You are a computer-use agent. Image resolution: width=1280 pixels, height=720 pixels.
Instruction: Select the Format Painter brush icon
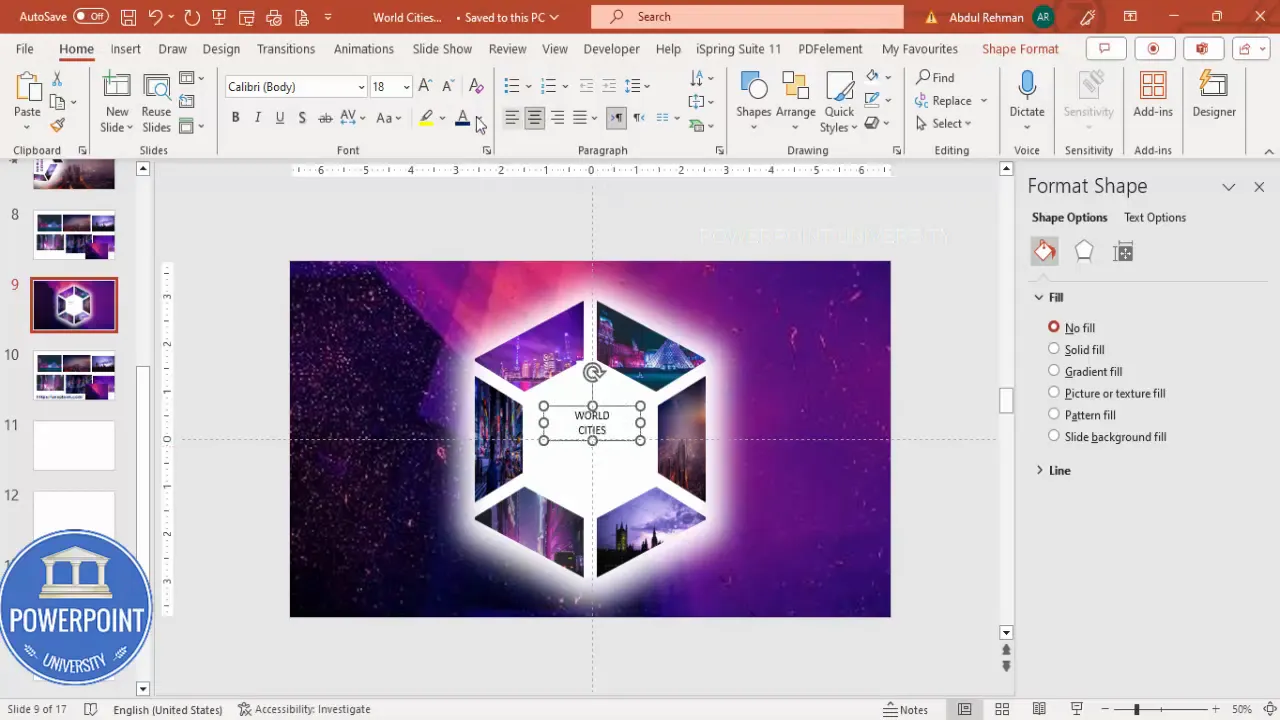(x=57, y=125)
